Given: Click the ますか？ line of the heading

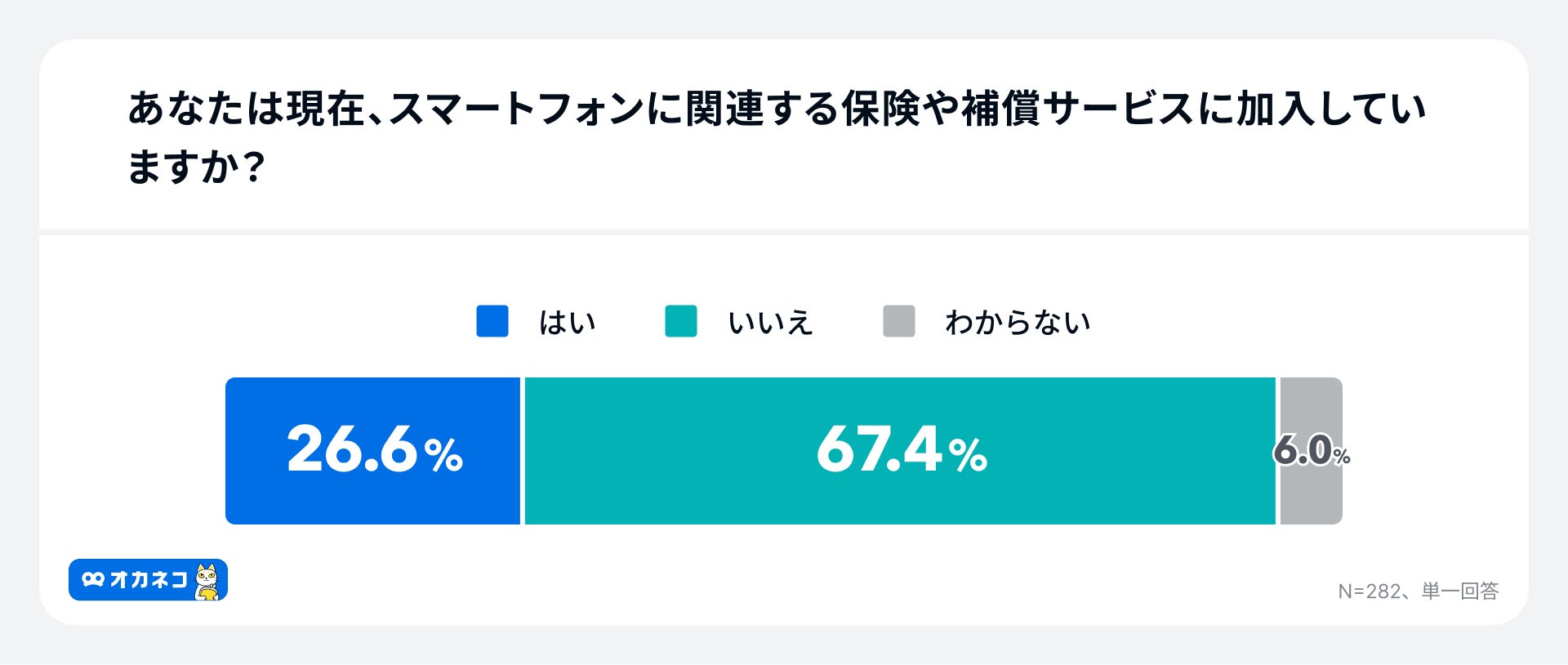Looking at the screenshot, I should pyautogui.click(x=196, y=167).
